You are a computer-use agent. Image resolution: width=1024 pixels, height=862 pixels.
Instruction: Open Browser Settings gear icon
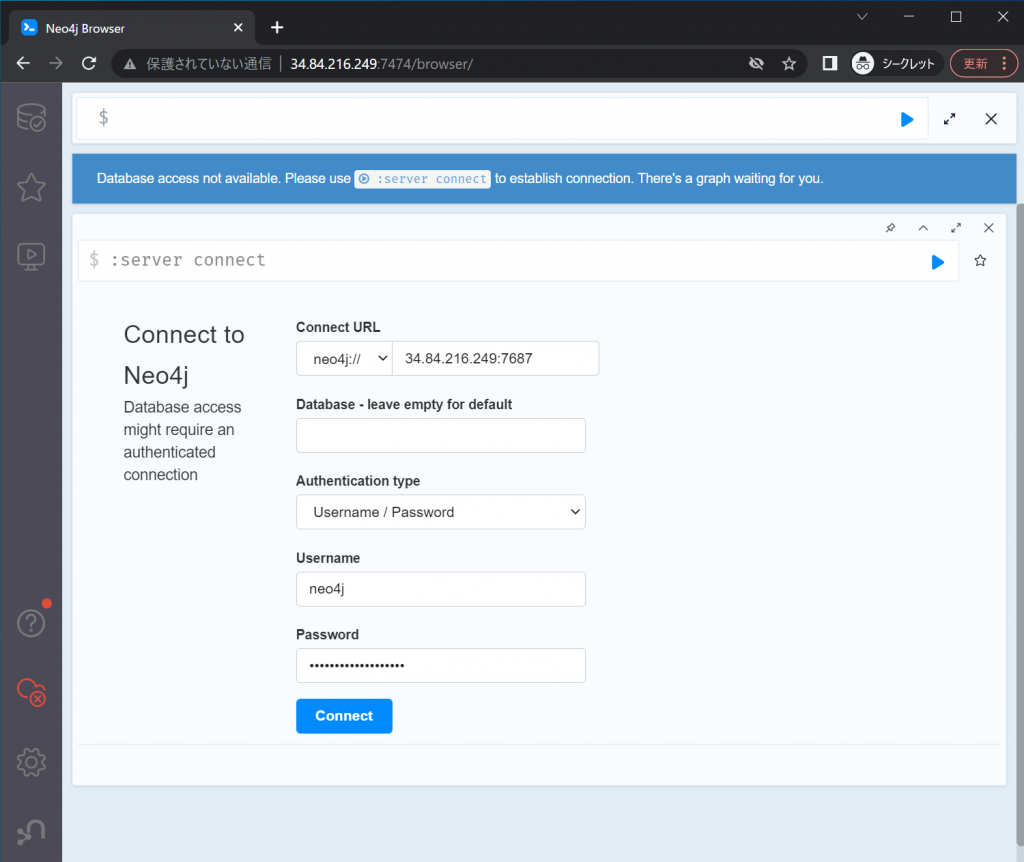click(x=31, y=762)
